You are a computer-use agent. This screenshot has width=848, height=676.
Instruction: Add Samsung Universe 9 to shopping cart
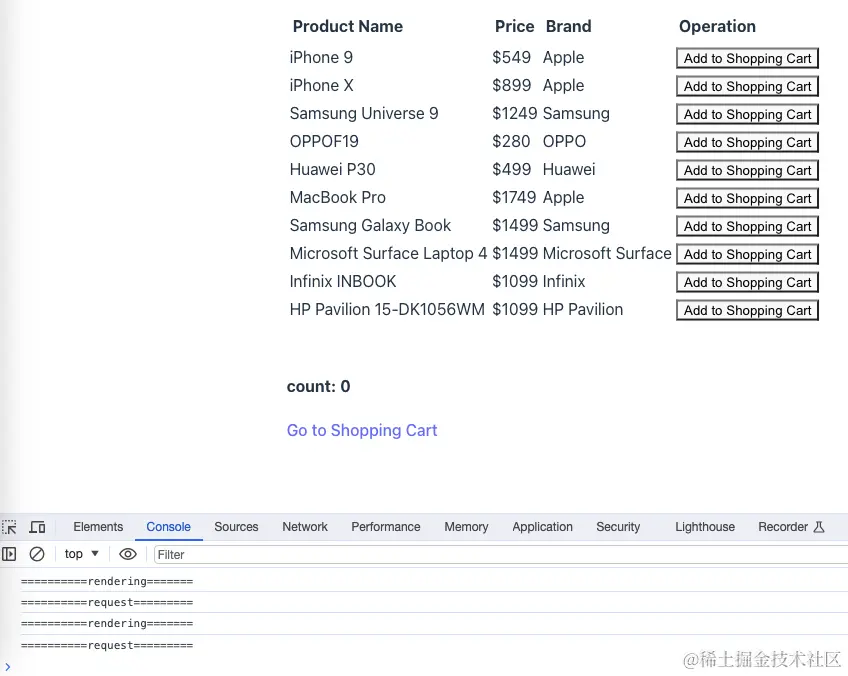[x=747, y=114]
